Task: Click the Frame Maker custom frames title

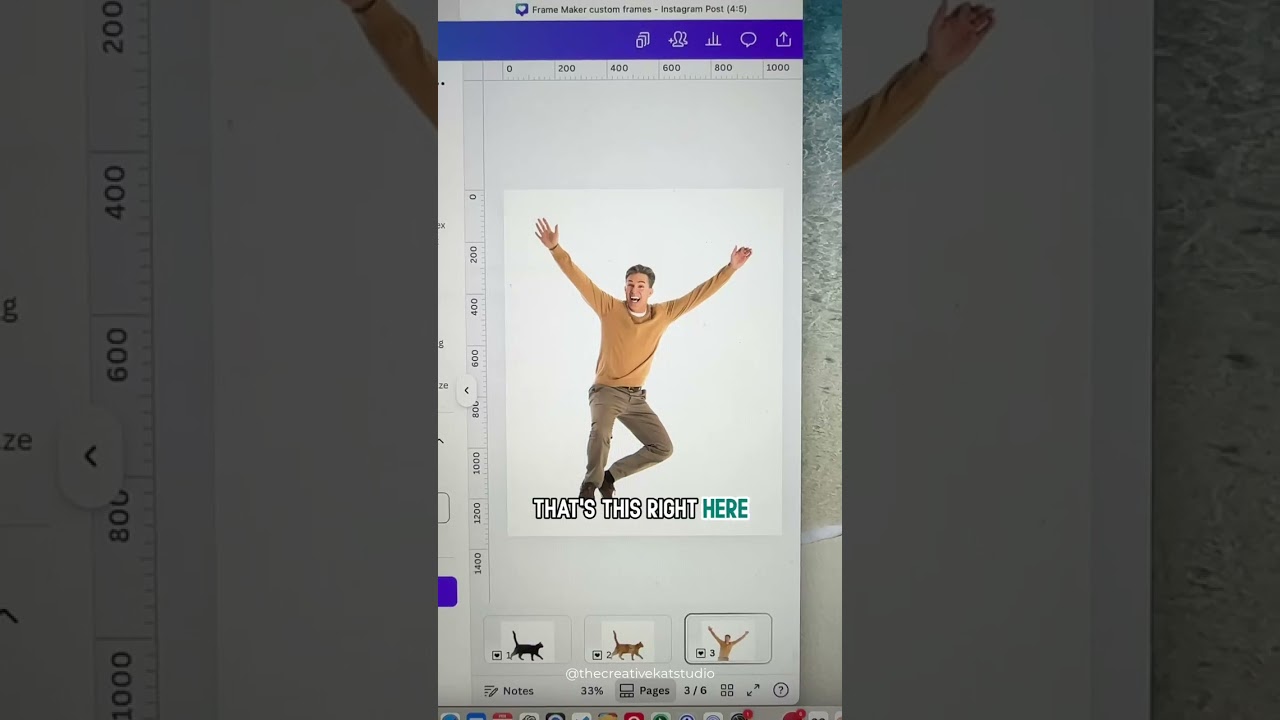Action: 639,9
